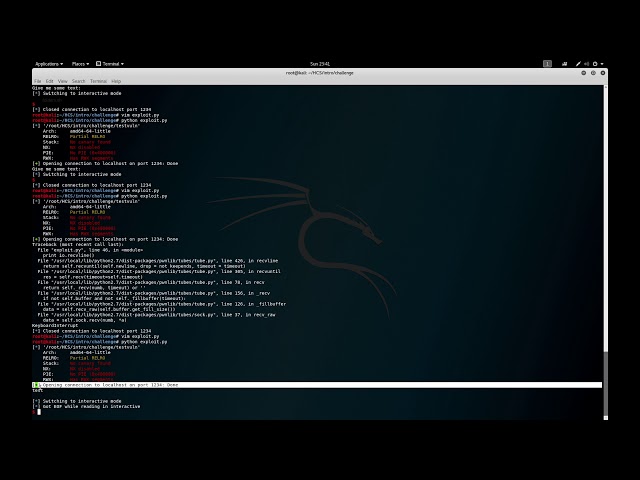Click the workspace indicator labeled 1

tap(547, 64)
